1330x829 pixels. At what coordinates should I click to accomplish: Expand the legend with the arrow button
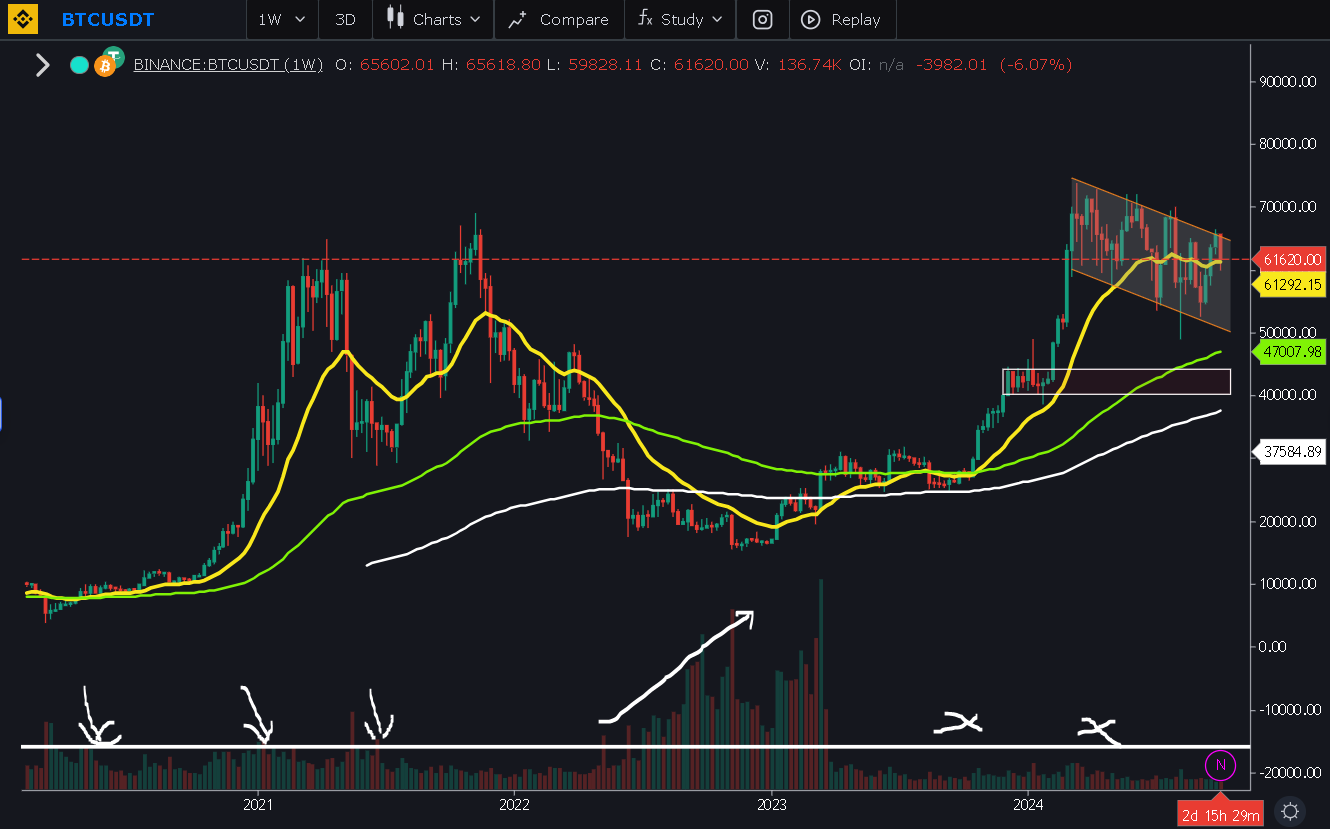pos(42,64)
